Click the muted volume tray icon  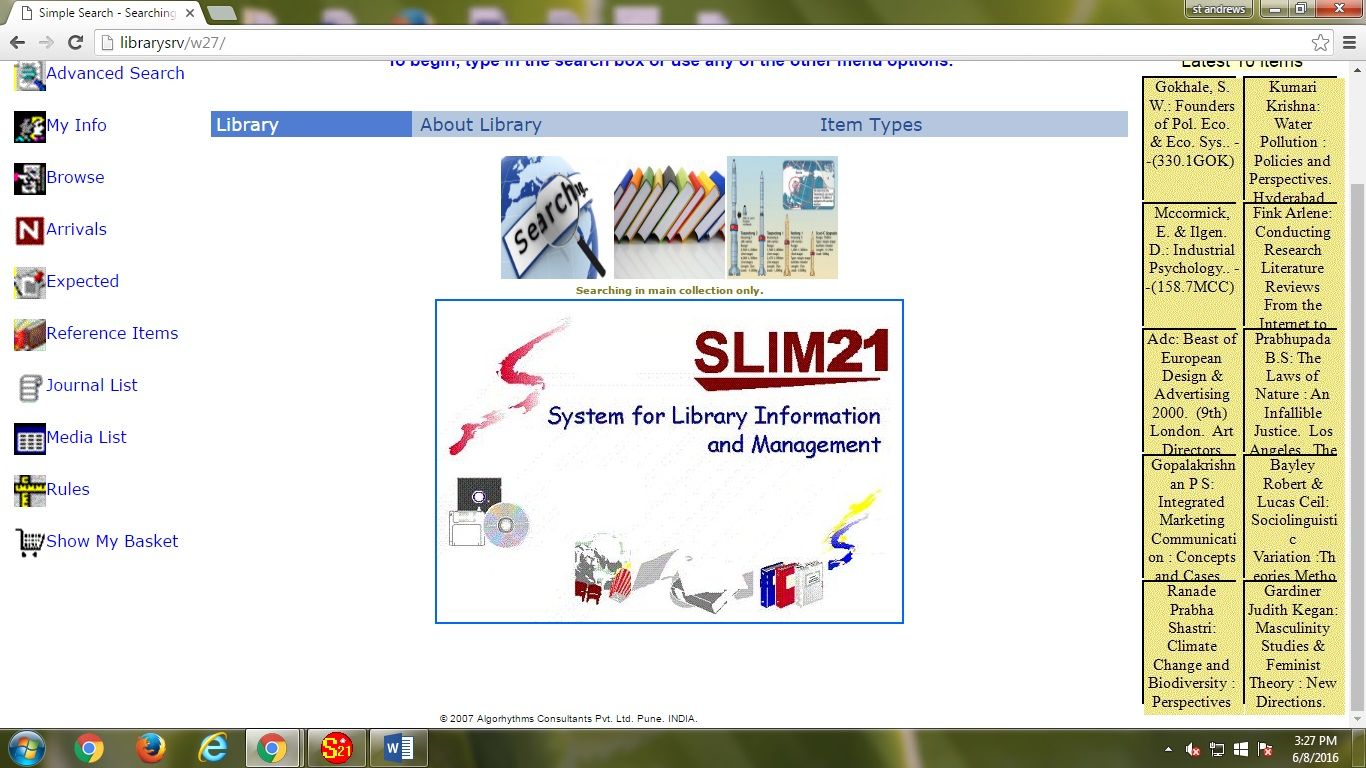click(x=1193, y=749)
